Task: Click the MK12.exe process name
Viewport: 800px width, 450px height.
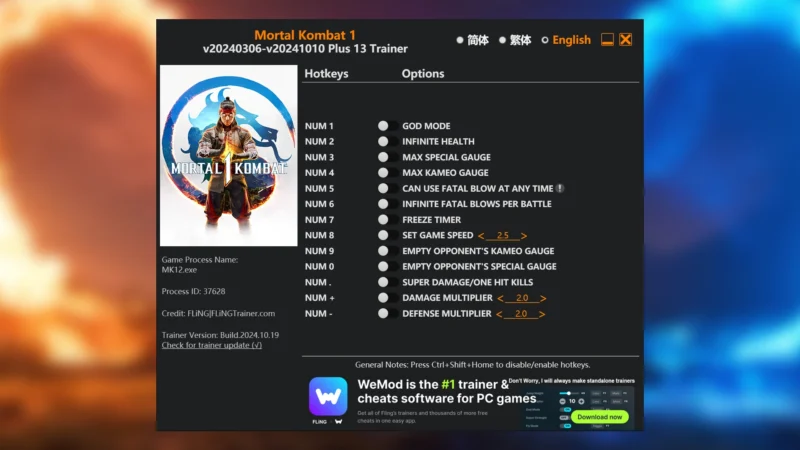Action: (x=179, y=269)
